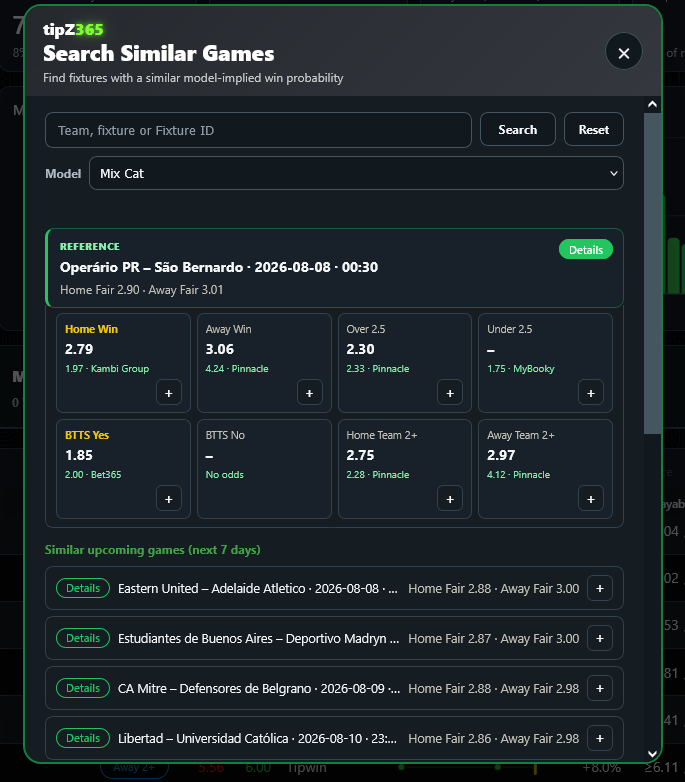Add Libertad – Universidad Católica game
This screenshot has height=782, width=685.
coord(600,738)
